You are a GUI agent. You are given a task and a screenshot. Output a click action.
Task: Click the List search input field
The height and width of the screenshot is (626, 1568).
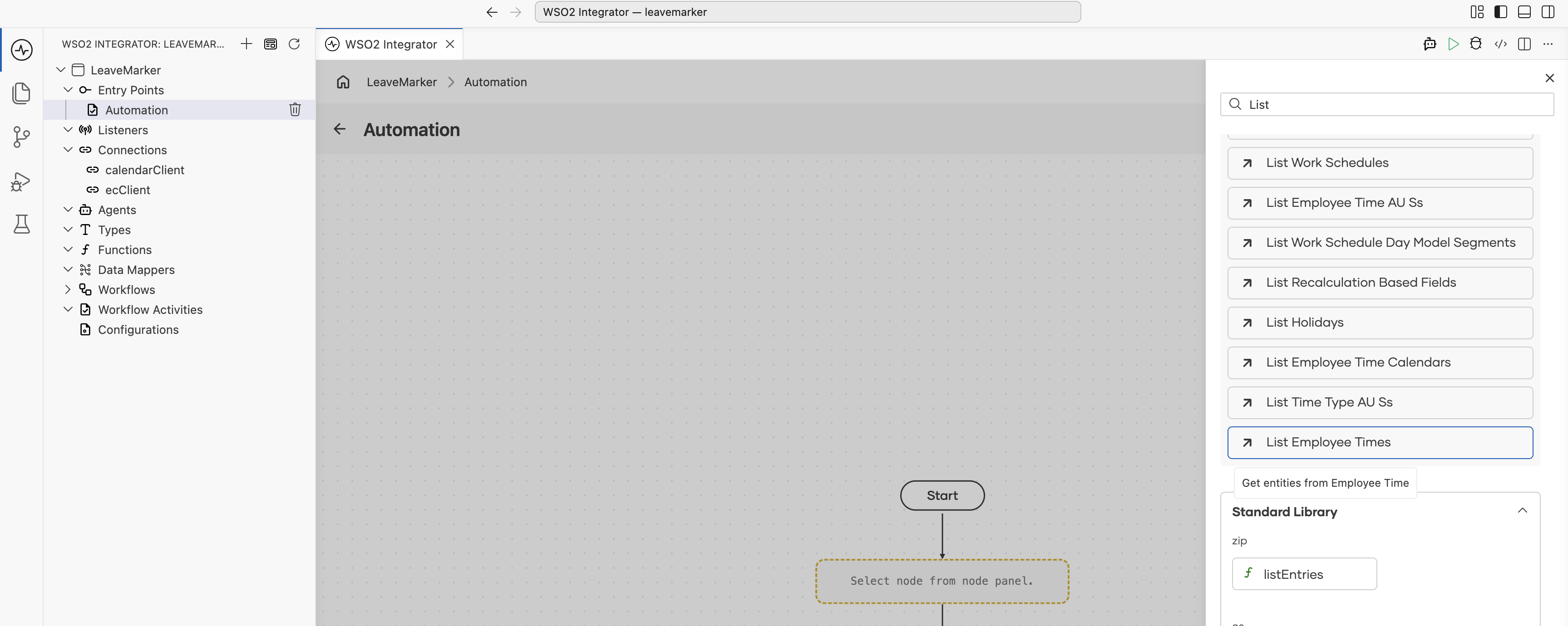click(x=1386, y=105)
